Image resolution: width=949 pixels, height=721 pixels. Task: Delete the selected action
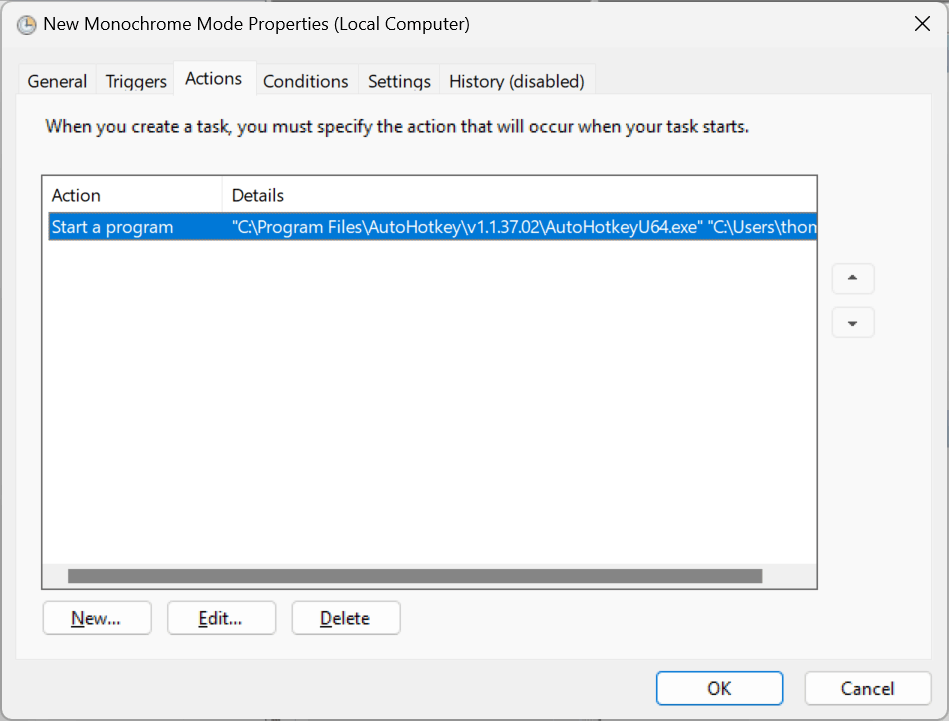point(346,617)
